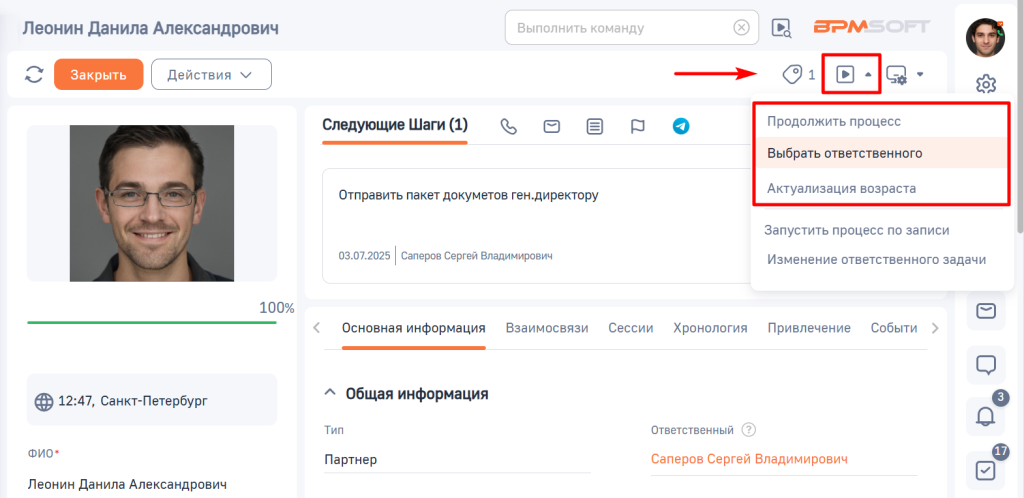Switch to the Основная информация tab
This screenshot has width=1024, height=498.
(413, 328)
